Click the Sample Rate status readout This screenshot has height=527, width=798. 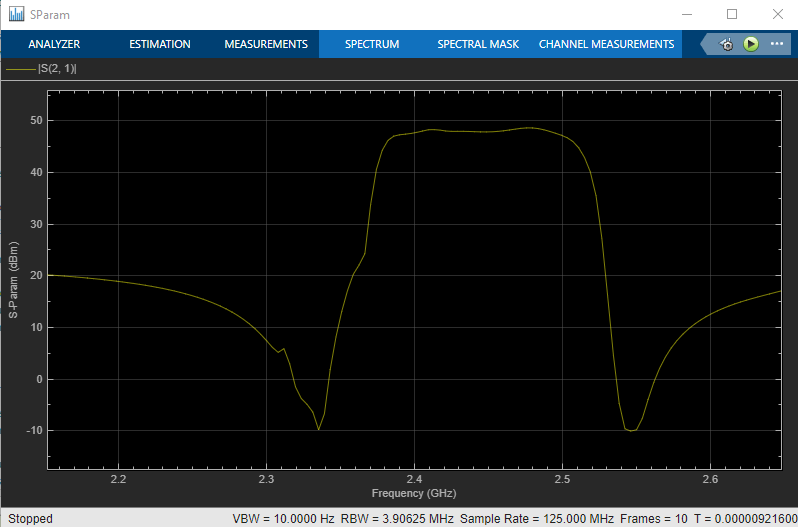(x=521, y=519)
